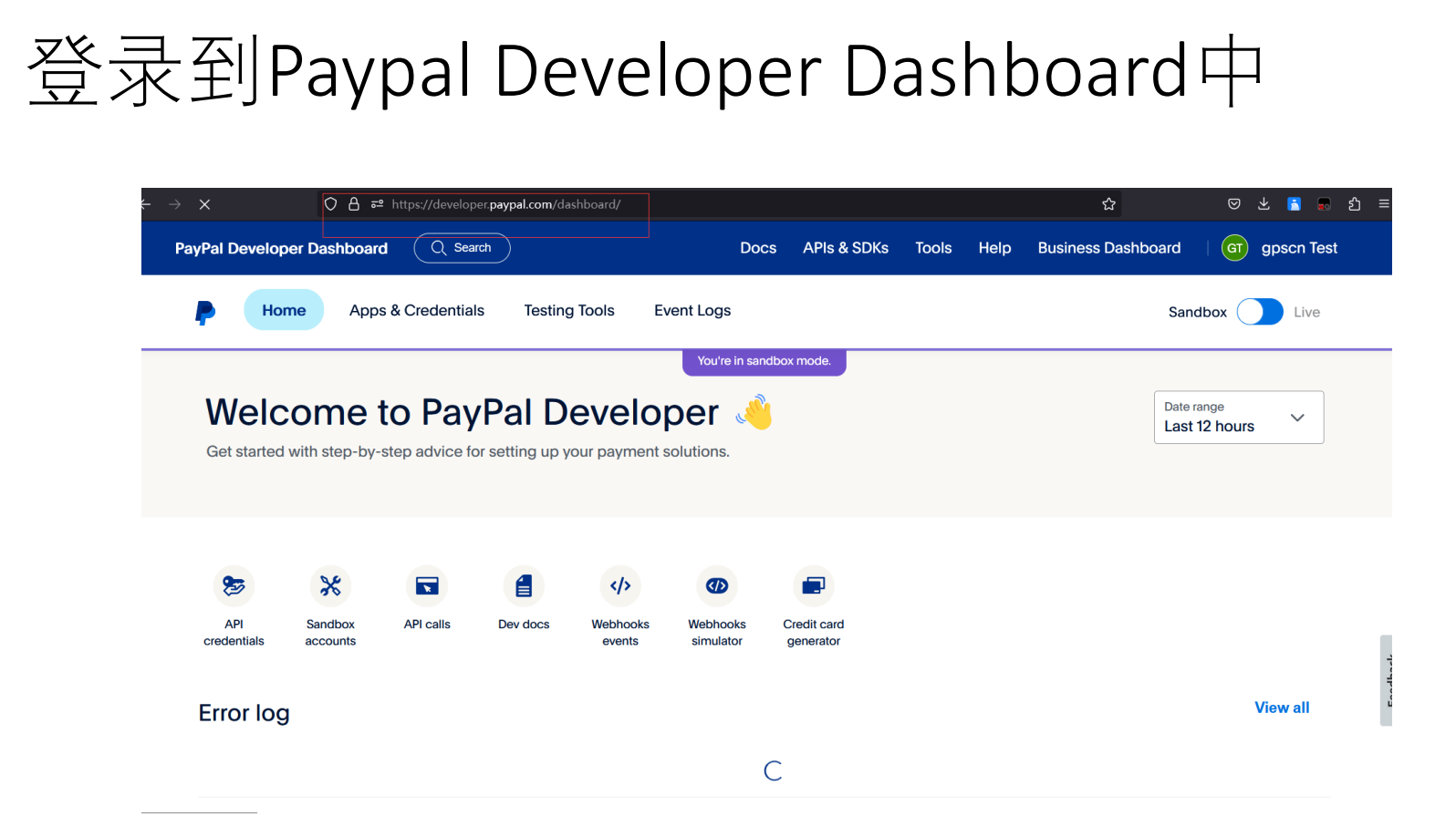
Task: Open the Docs menu
Action: coord(758,248)
